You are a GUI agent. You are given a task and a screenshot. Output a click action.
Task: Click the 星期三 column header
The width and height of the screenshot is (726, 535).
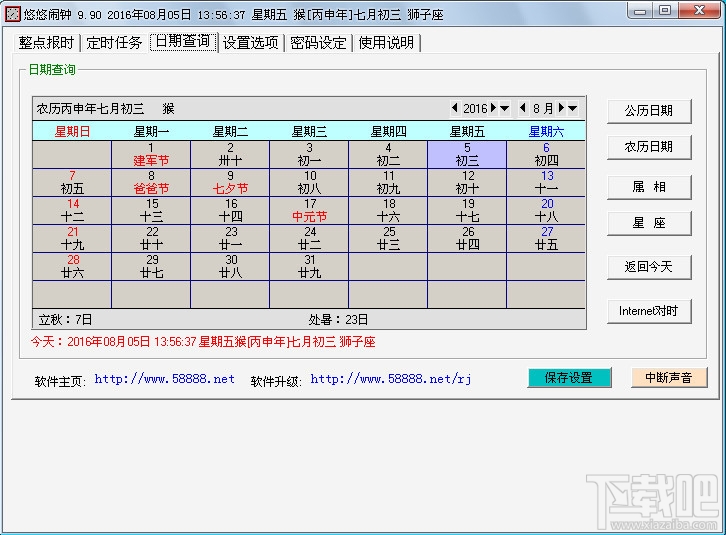(x=309, y=132)
